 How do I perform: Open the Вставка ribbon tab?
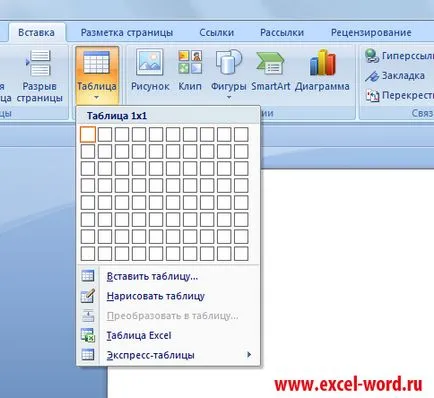pyautogui.click(x=36, y=33)
